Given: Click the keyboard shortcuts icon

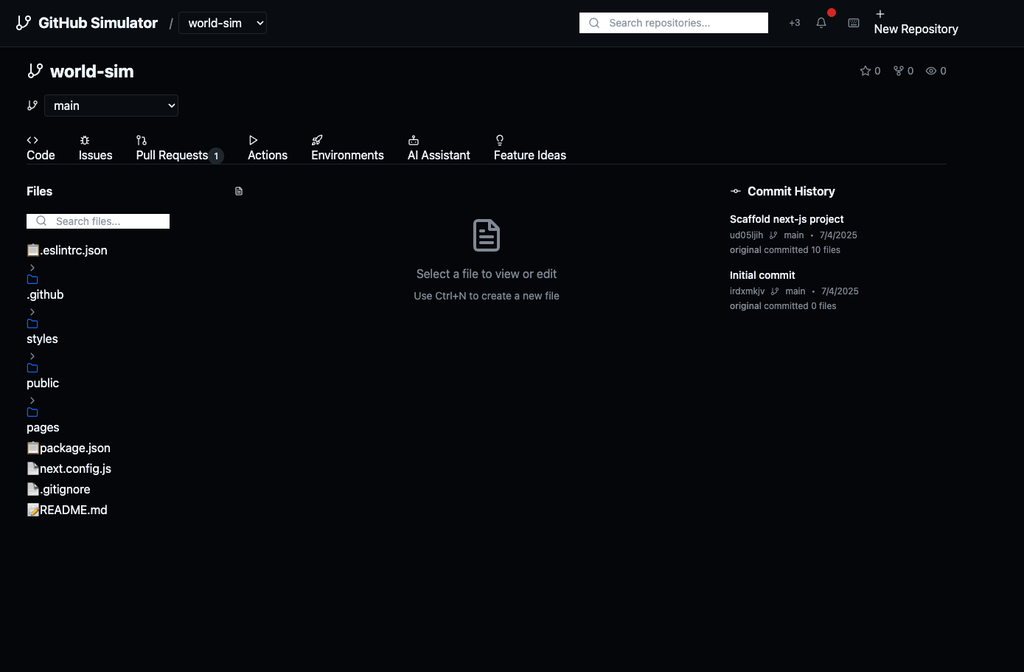Looking at the screenshot, I should (x=852, y=21).
